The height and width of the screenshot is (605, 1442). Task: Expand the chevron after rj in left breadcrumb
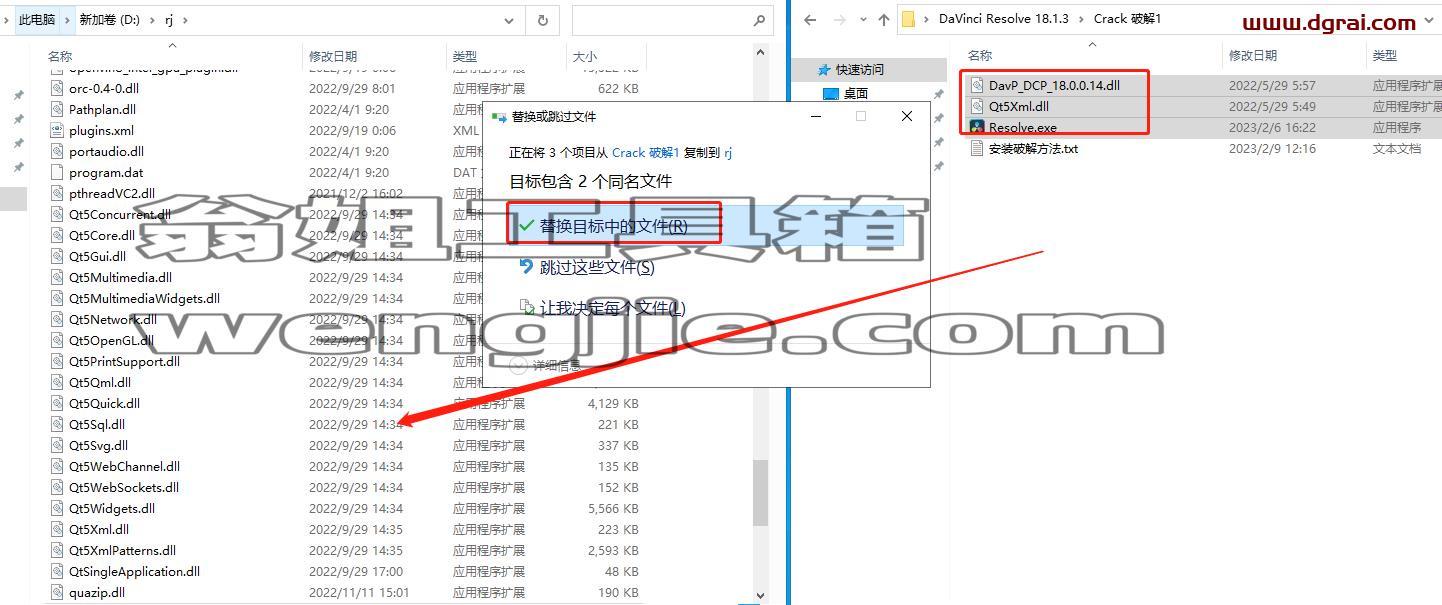tap(184, 19)
